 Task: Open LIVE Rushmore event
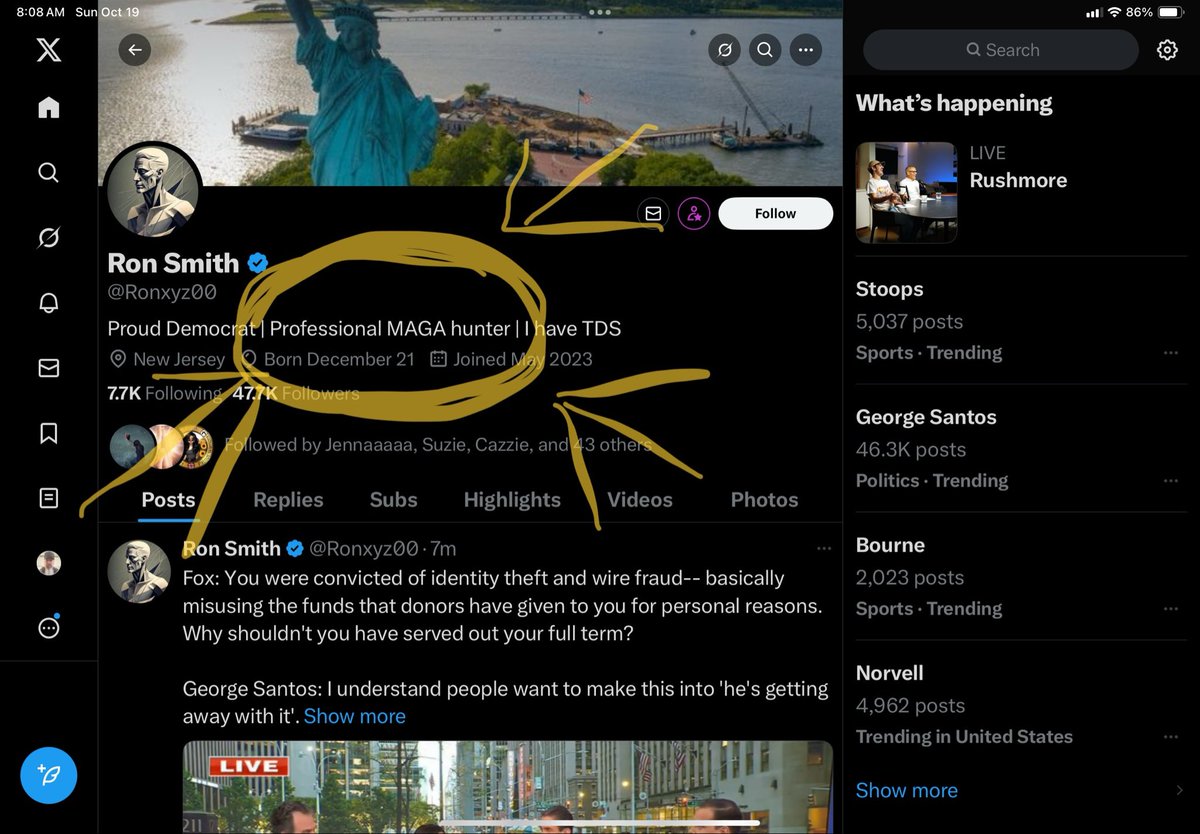[1021, 192]
